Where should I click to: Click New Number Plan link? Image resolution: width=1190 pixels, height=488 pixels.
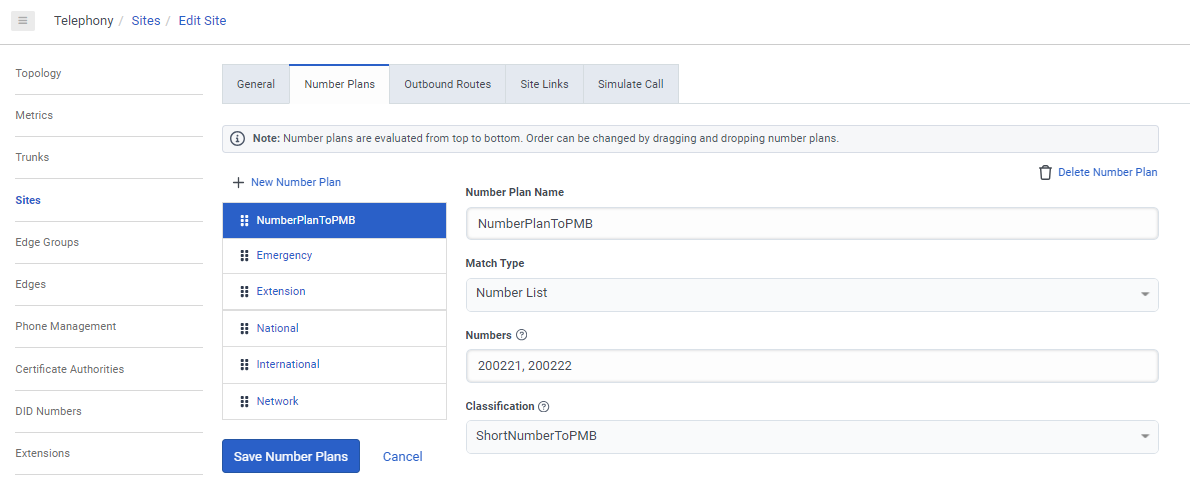pyautogui.click(x=296, y=182)
